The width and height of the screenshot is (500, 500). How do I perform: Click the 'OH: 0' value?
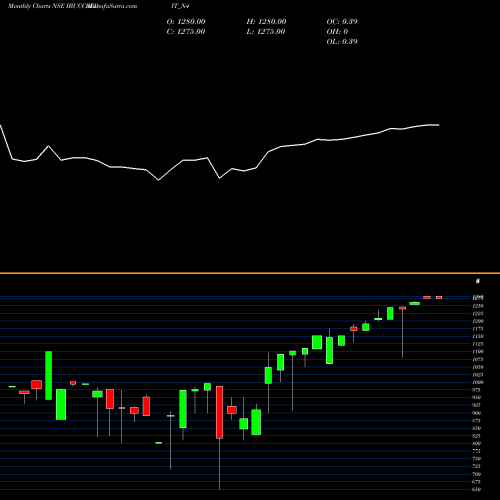(x=337, y=32)
